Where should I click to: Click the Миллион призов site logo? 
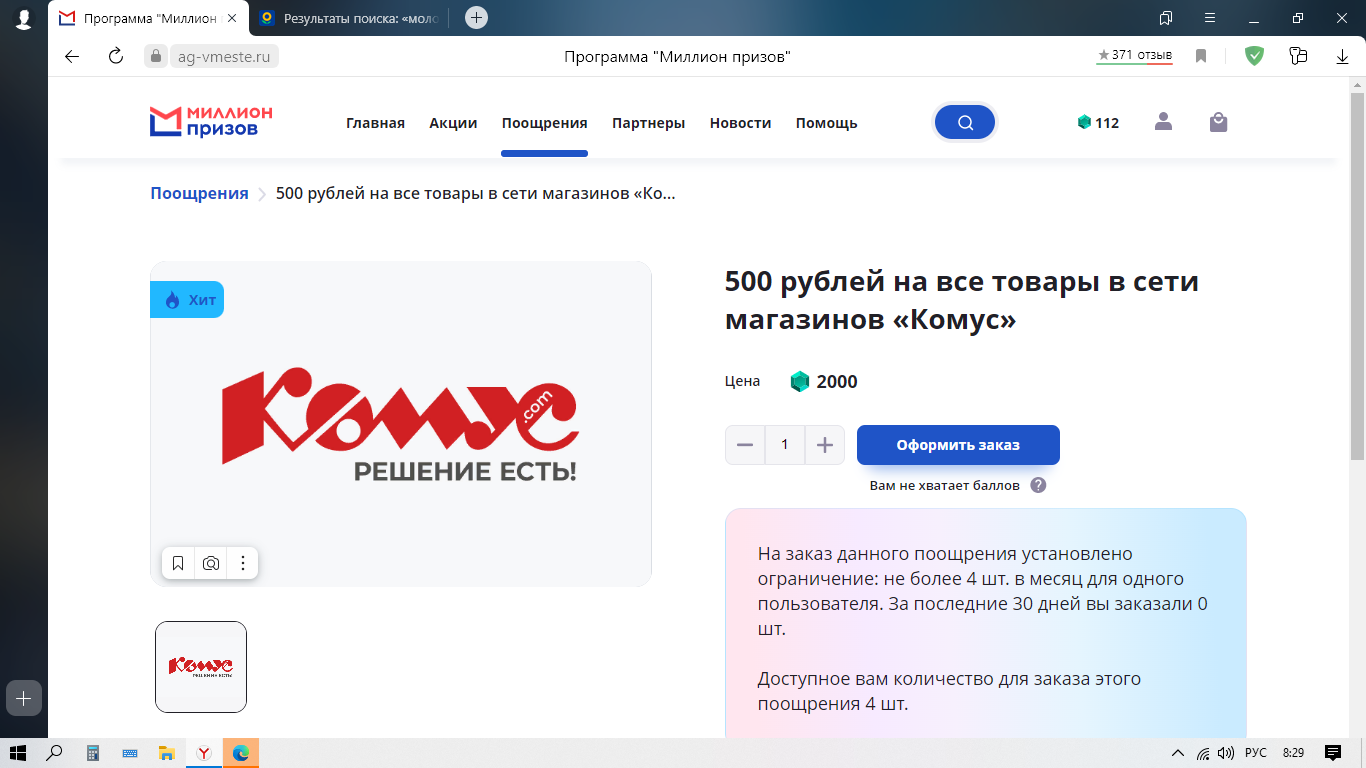click(211, 122)
